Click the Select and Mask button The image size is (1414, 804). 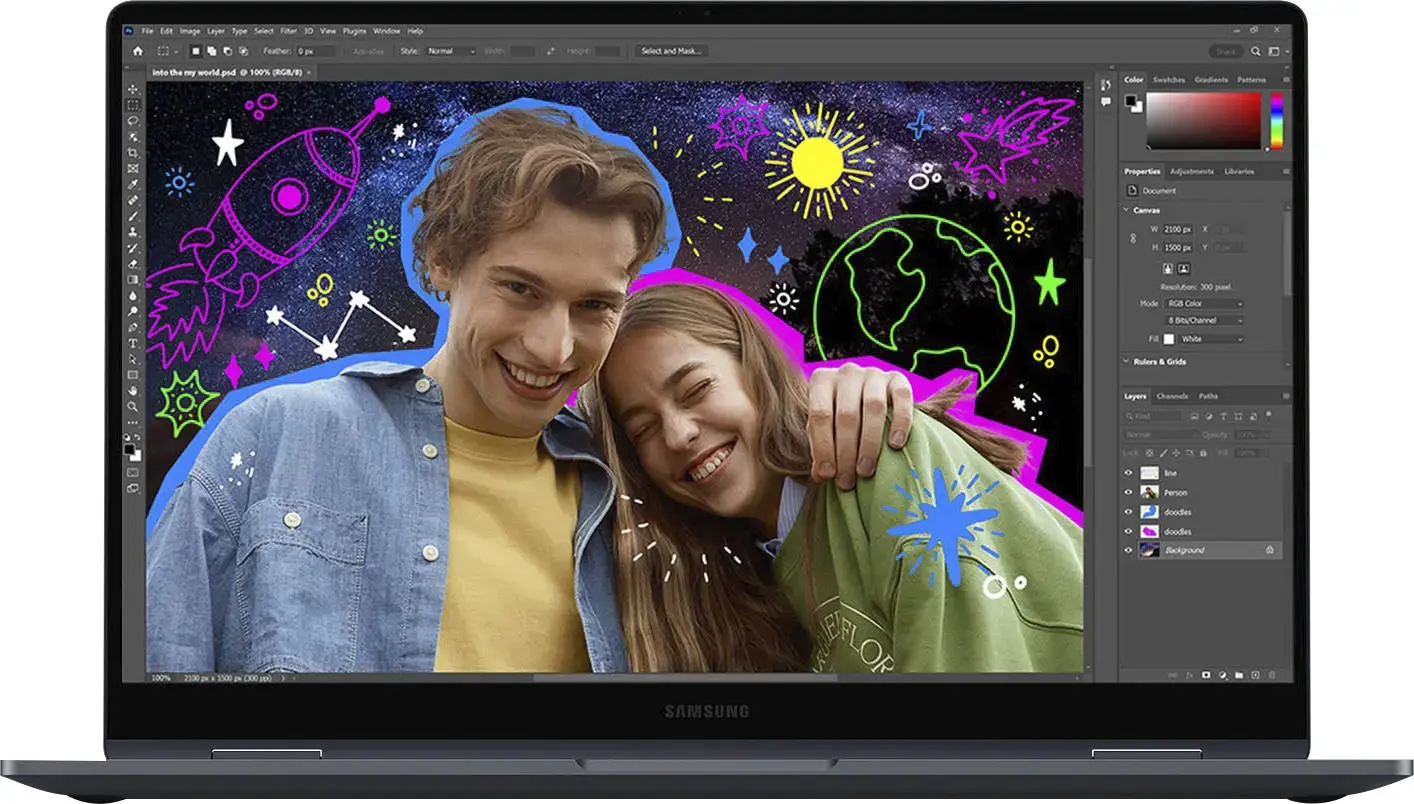point(671,51)
